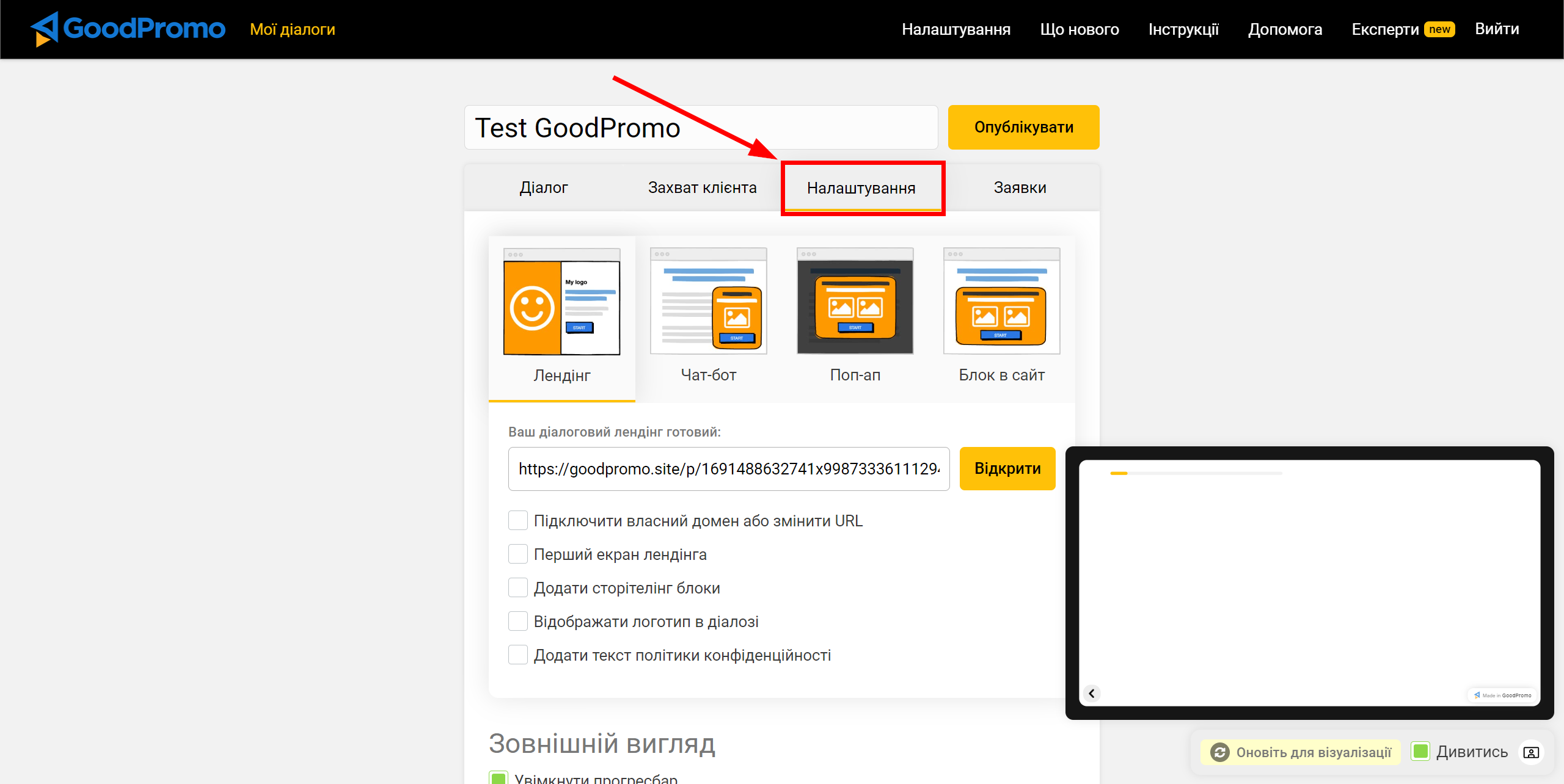This screenshot has height=784, width=1564.
Task: Click Вийти to log out
Action: pyautogui.click(x=1497, y=29)
